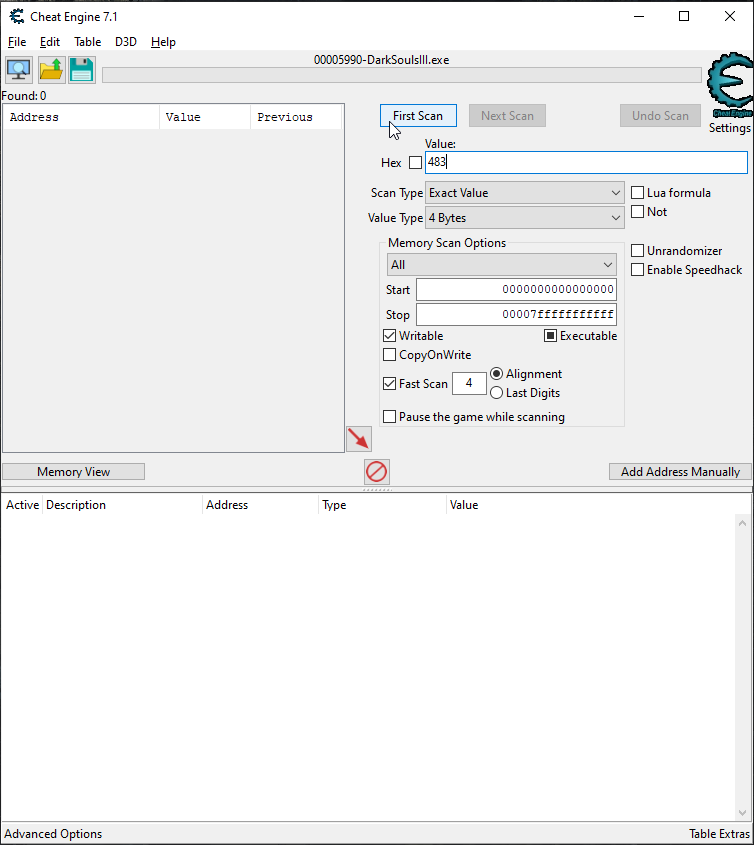Click the scan progress bar
The image size is (754, 845).
coord(401,75)
